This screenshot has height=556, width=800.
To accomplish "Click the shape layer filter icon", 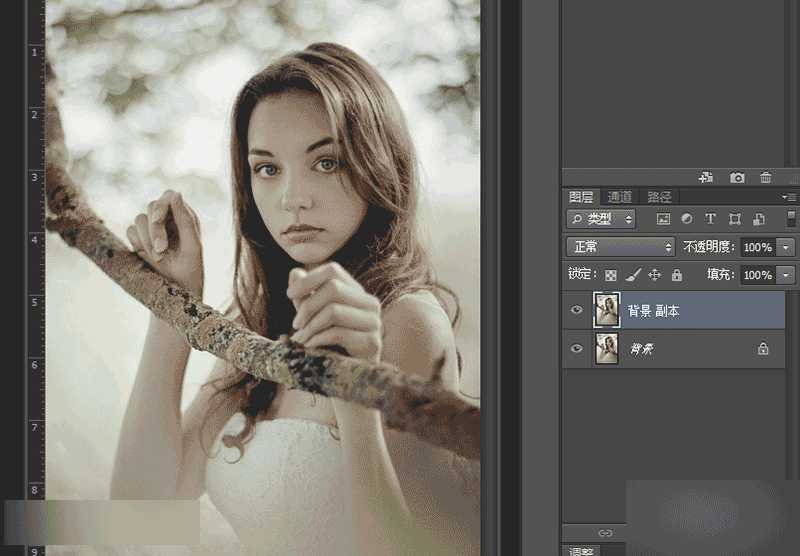I will point(735,219).
